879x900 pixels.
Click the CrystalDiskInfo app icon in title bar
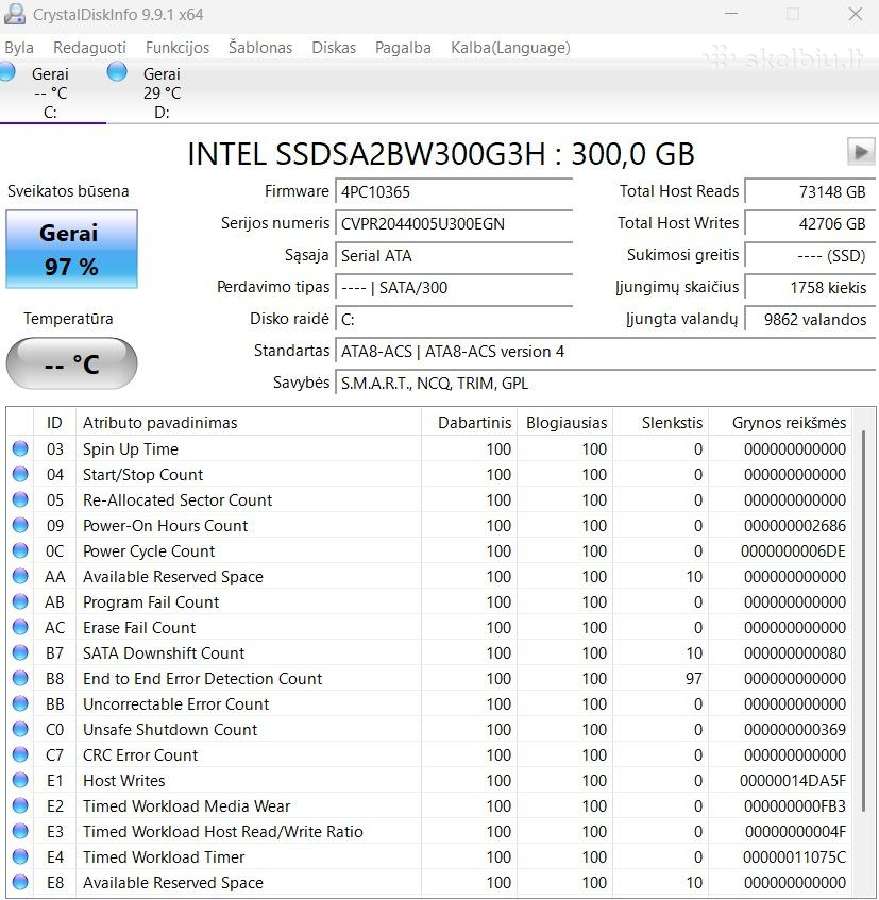[x=14, y=14]
